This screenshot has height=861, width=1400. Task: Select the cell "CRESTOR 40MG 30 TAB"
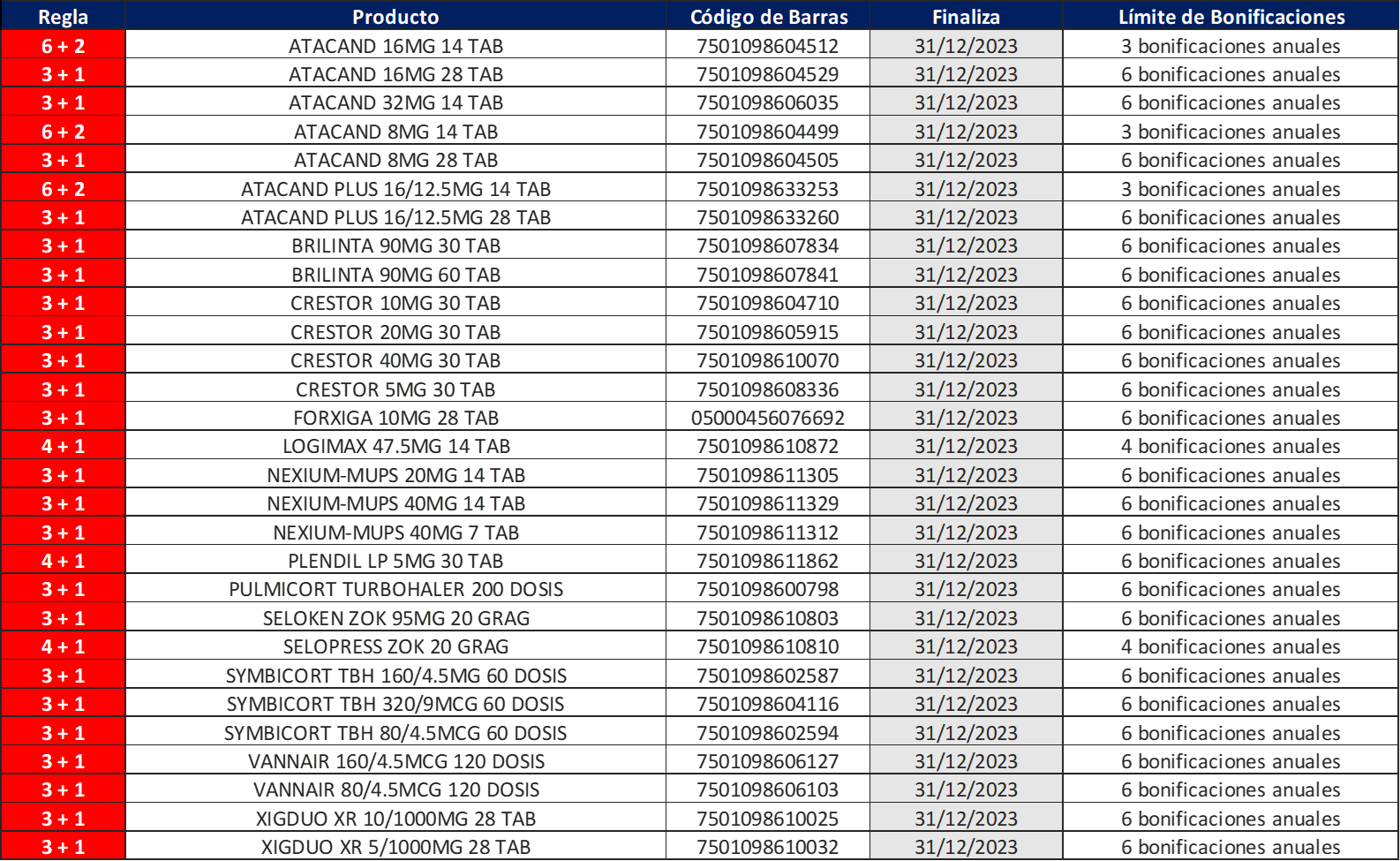tap(395, 360)
